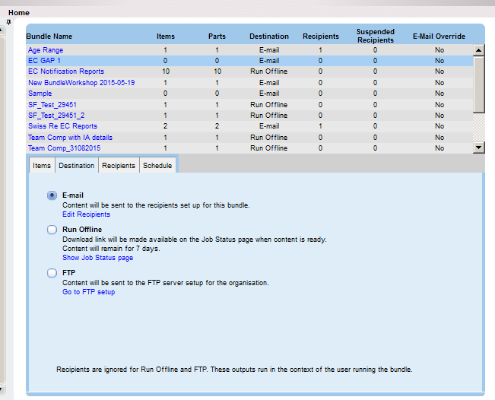Open the Sample bundle
Image resolution: width=495 pixels, height=400 pixels.
(40, 93)
